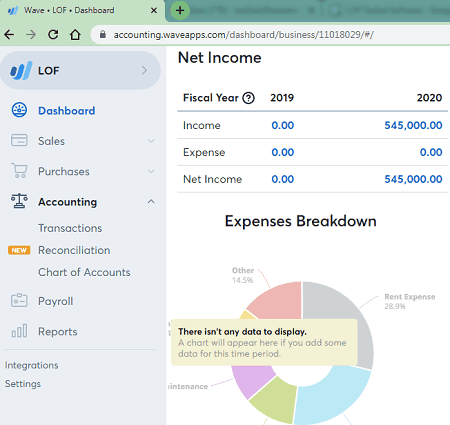Viewport: 450px width, 425px height.
Task: Click the Rent Expense 28.9% label
Action: [410, 301]
